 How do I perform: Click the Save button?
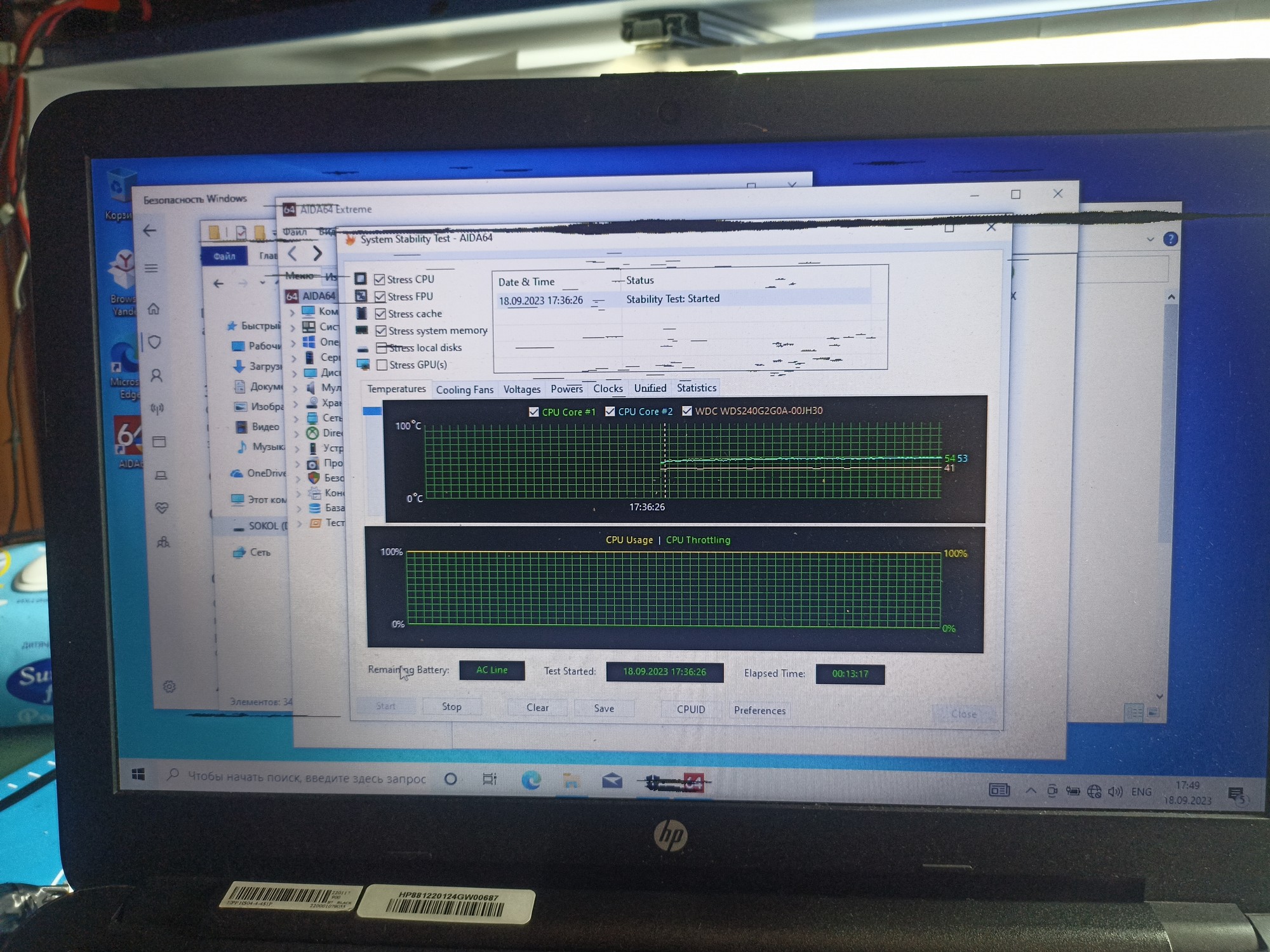tap(604, 708)
